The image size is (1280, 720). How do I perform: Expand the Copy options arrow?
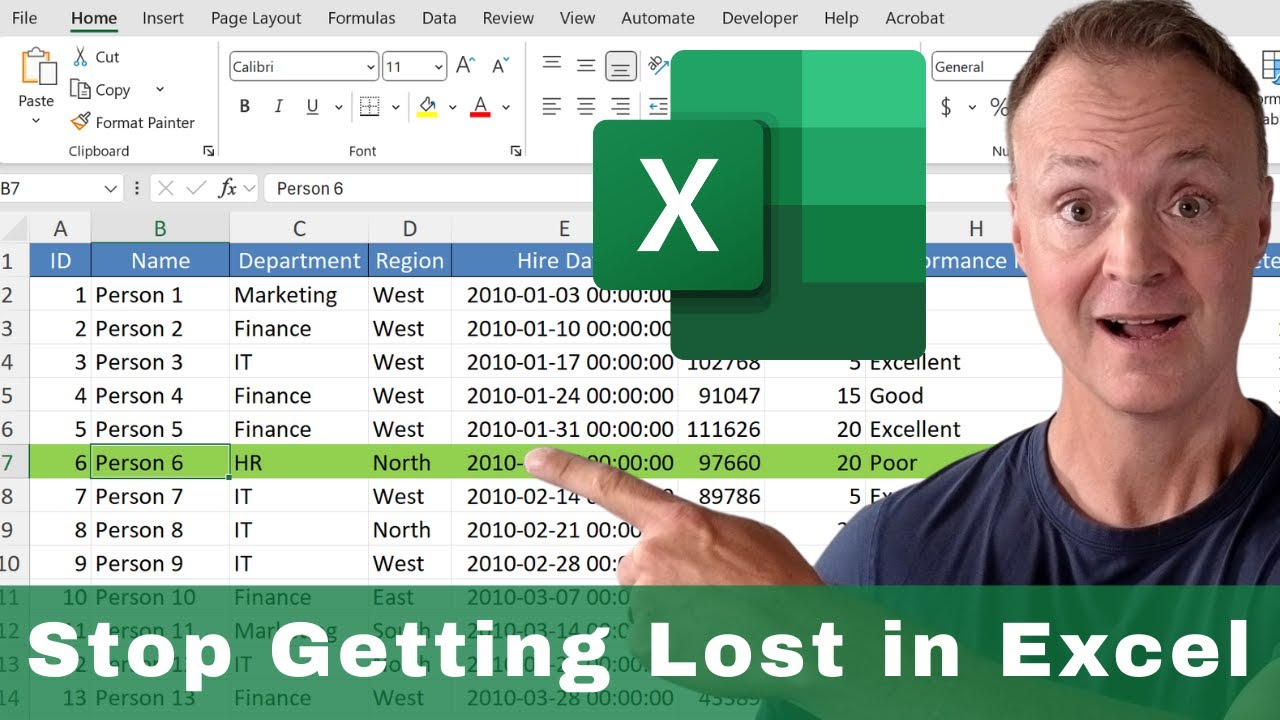point(159,90)
